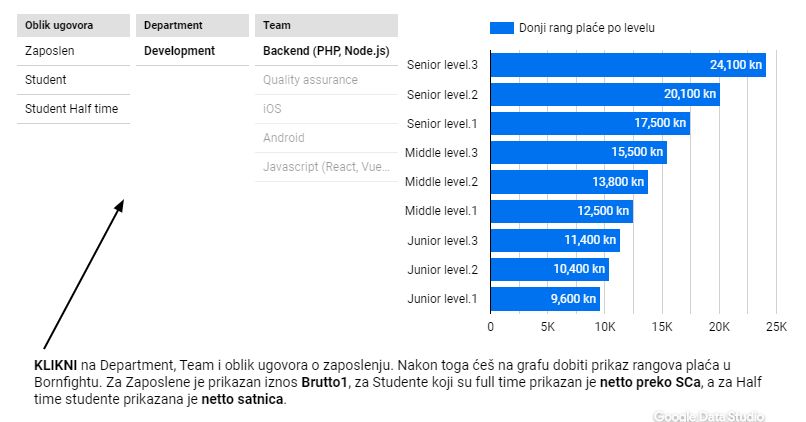Click the Junior level.3 bar 11,400 kn

click(x=555, y=240)
